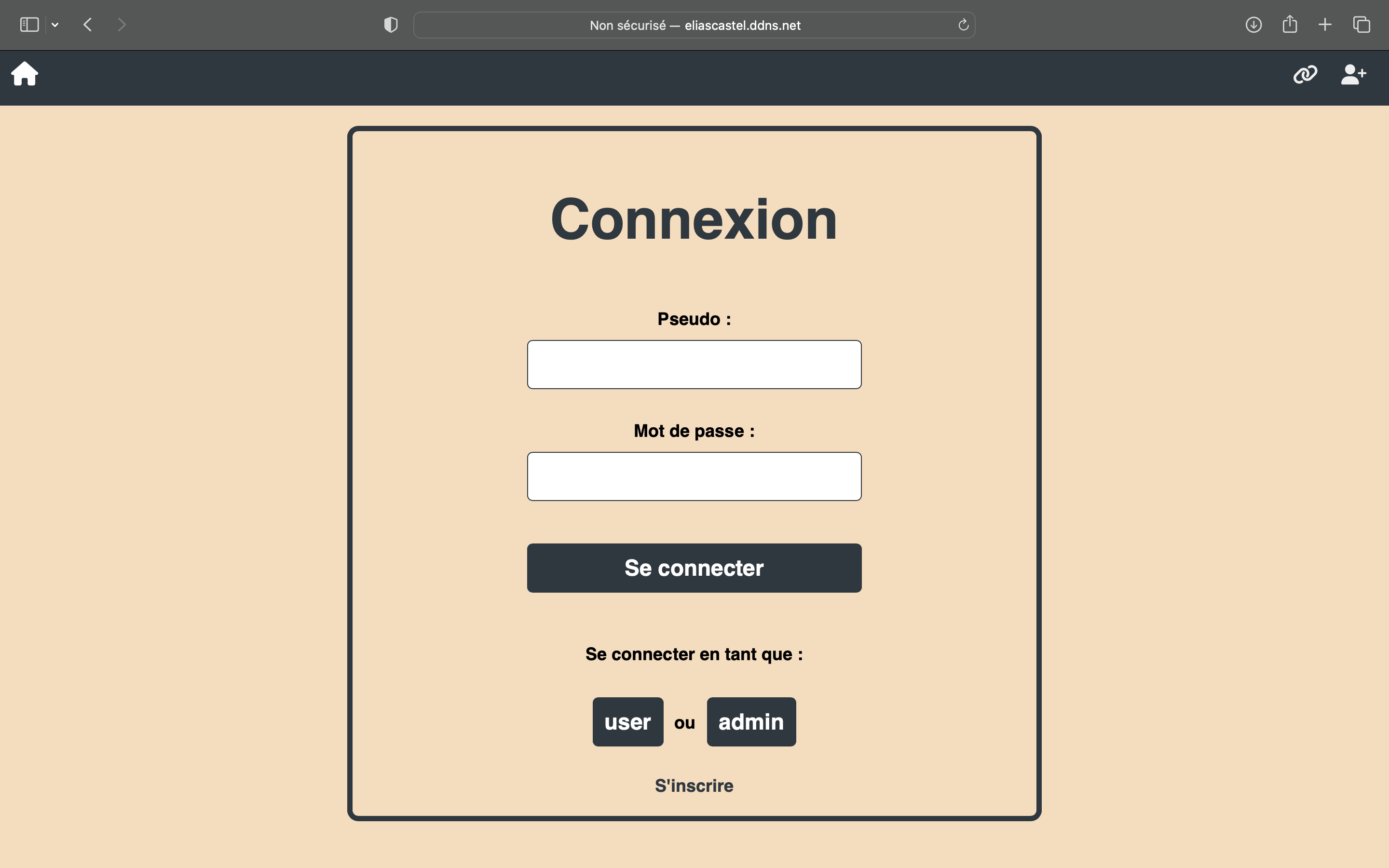Show the tab overview
This screenshot has height=868, width=1389.
[x=1362, y=25]
